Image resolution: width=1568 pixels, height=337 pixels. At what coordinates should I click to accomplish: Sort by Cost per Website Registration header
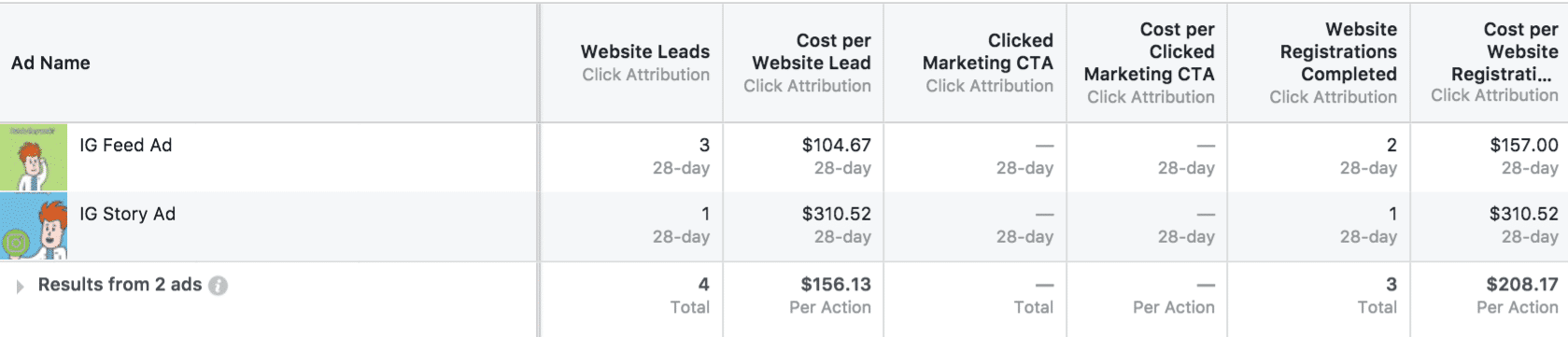pos(1504,51)
